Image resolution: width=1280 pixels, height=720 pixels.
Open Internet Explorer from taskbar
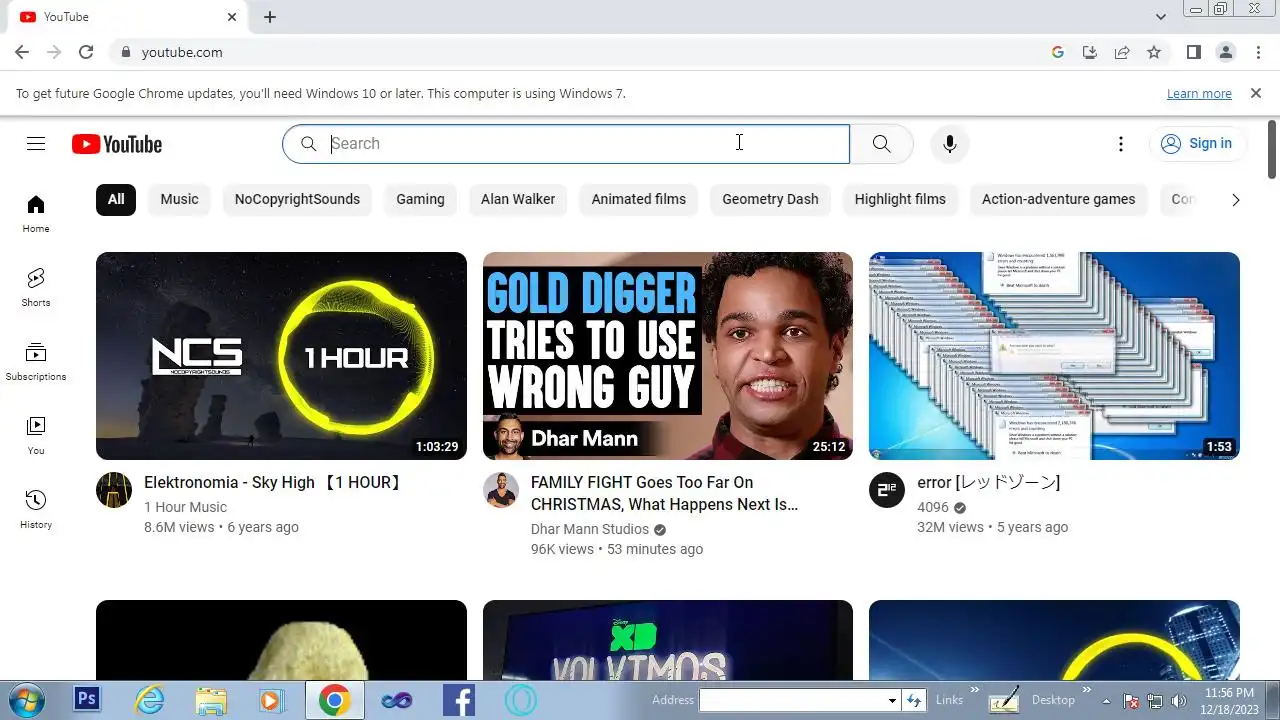149,701
